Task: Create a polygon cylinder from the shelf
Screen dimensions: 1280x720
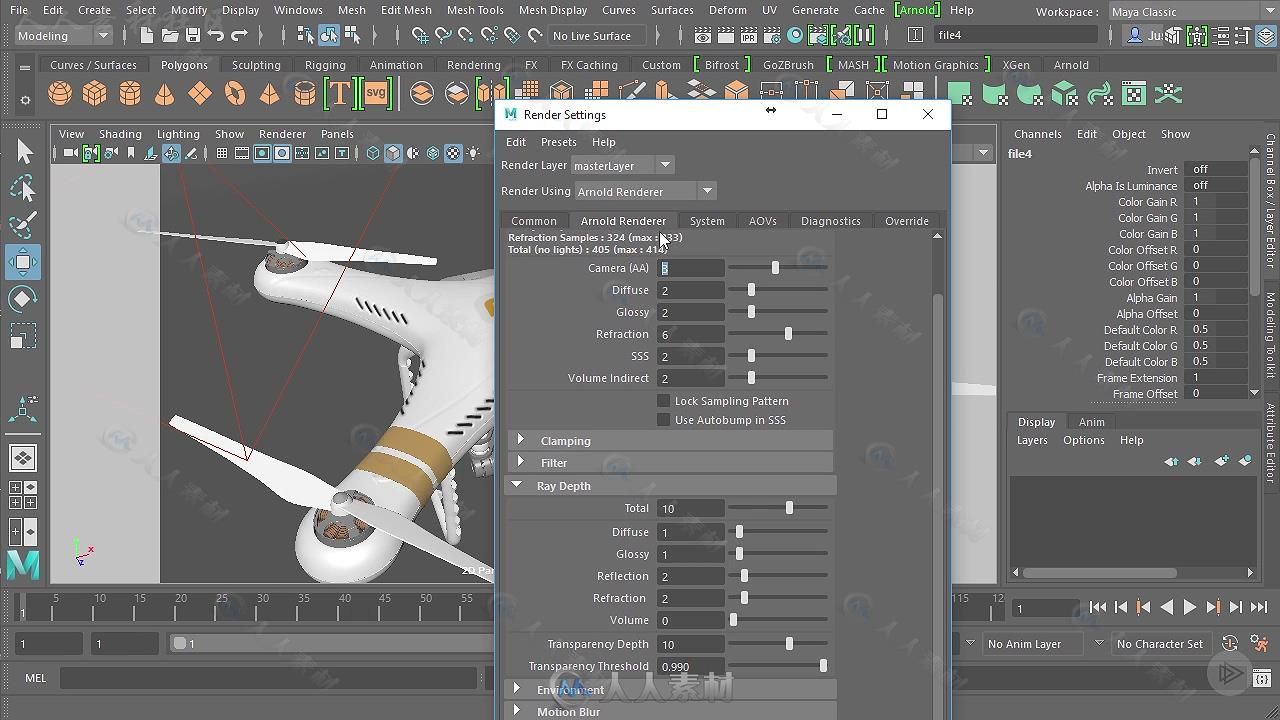Action: (130, 94)
